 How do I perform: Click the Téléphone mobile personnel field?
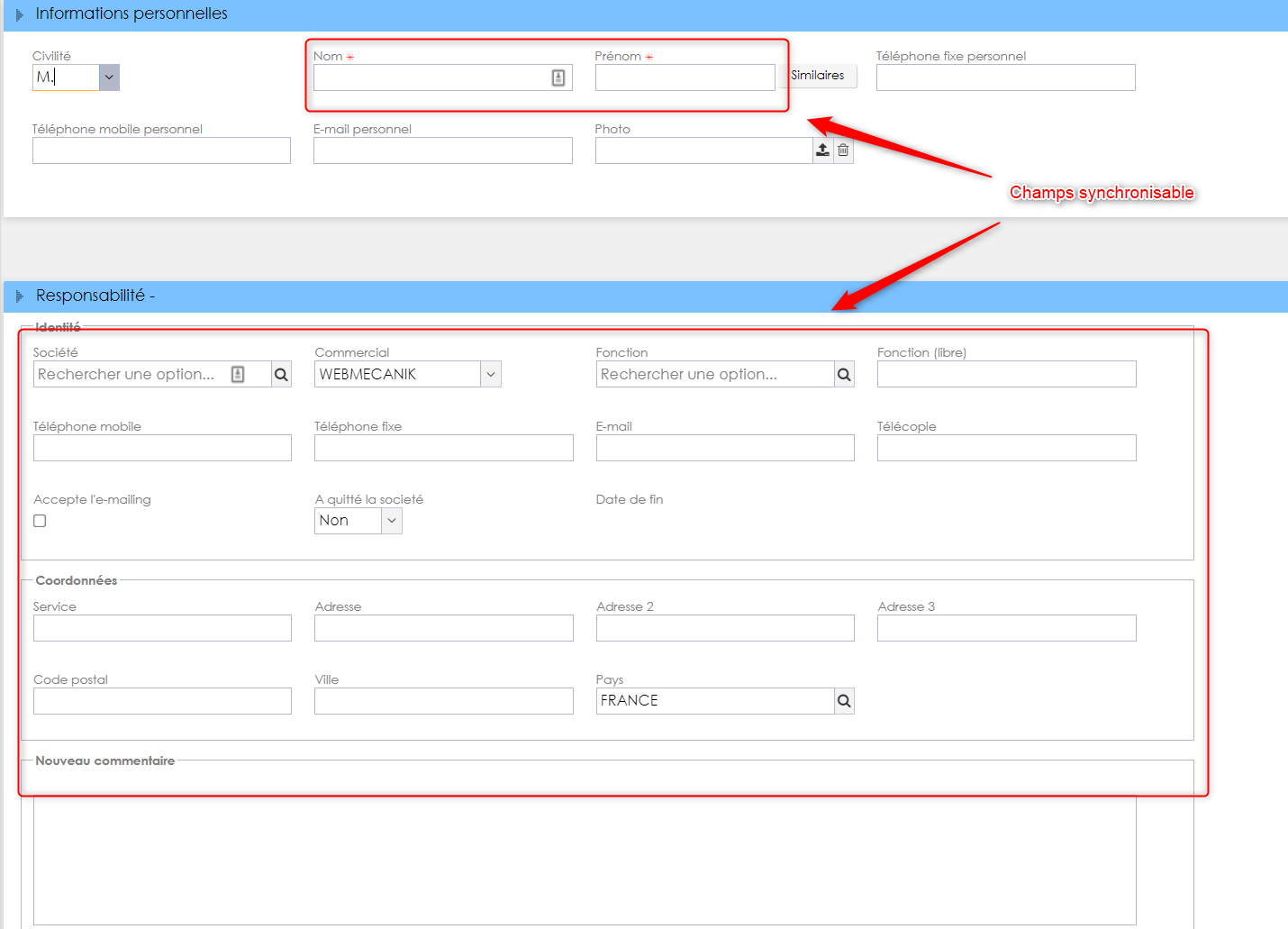coord(161,150)
